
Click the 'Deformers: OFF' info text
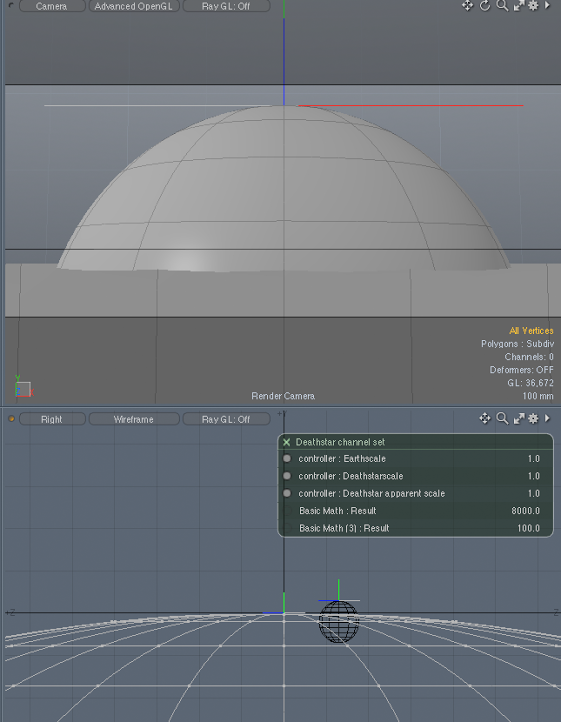point(521,369)
